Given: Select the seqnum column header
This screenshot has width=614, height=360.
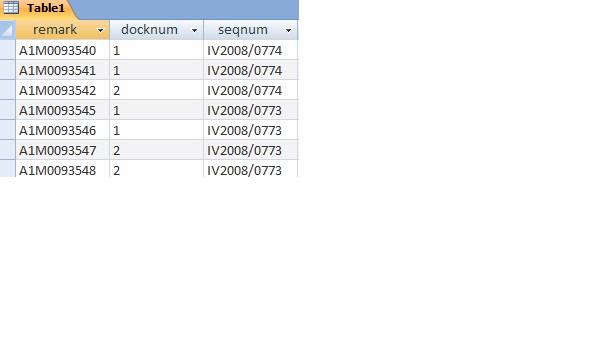Looking at the screenshot, I should [251, 30].
